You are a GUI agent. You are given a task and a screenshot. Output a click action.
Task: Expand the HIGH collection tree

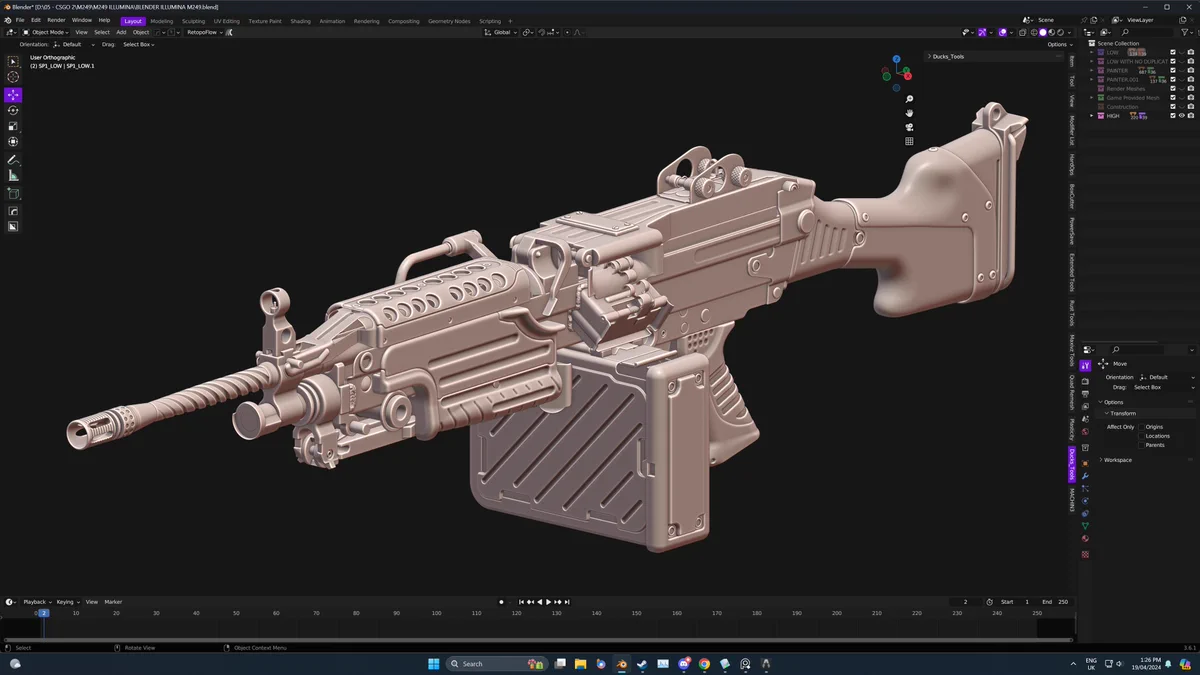1092,116
